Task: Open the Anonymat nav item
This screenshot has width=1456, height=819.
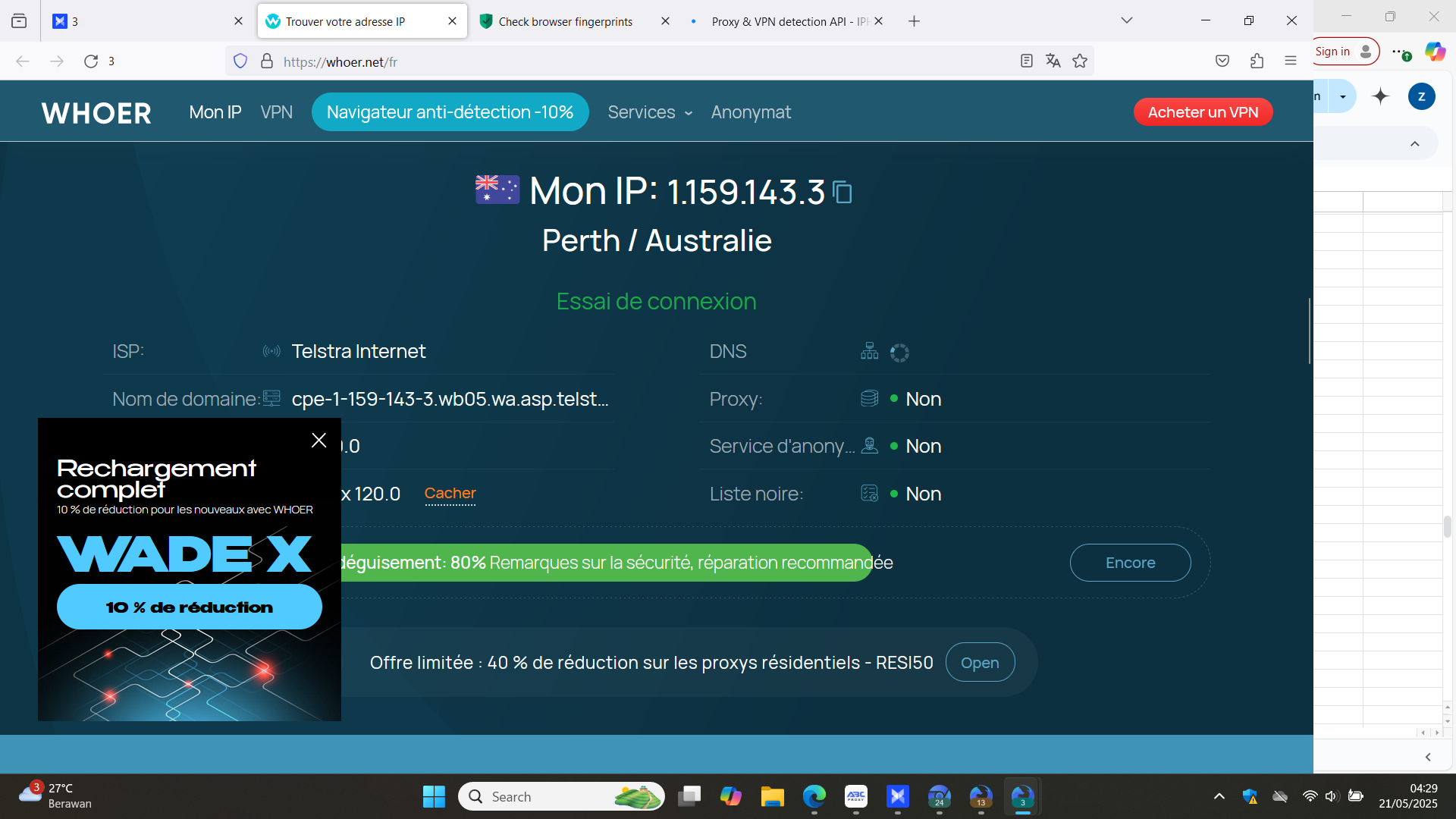Action: pos(751,112)
